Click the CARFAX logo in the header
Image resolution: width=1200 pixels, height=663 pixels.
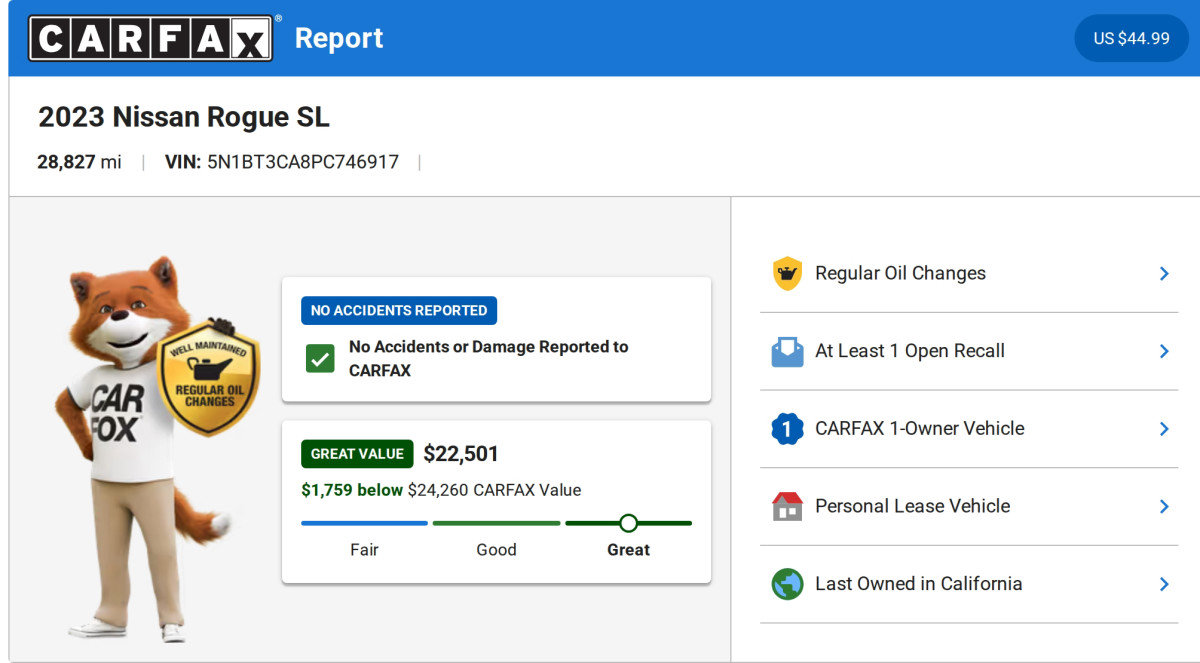pyautogui.click(x=150, y=38)
